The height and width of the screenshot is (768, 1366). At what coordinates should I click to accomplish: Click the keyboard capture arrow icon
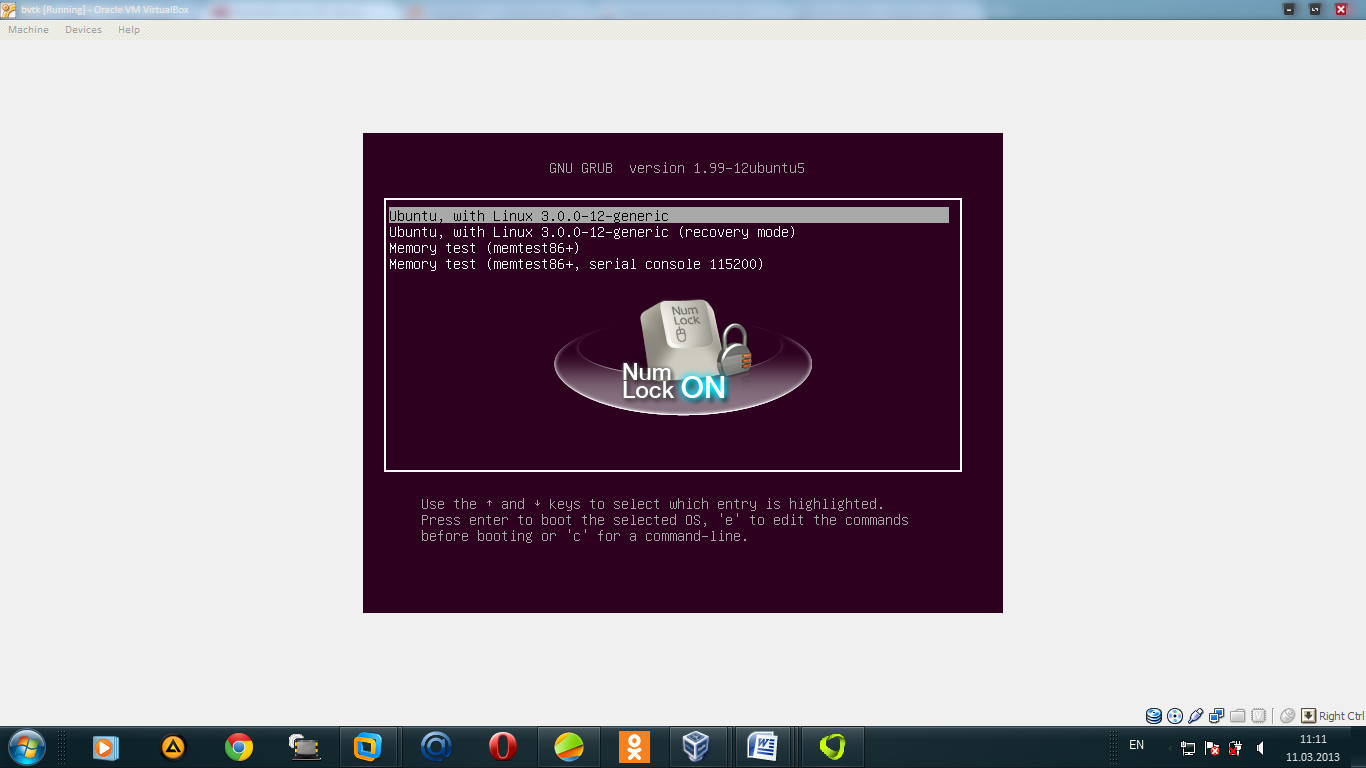[x=1308, y=716]
